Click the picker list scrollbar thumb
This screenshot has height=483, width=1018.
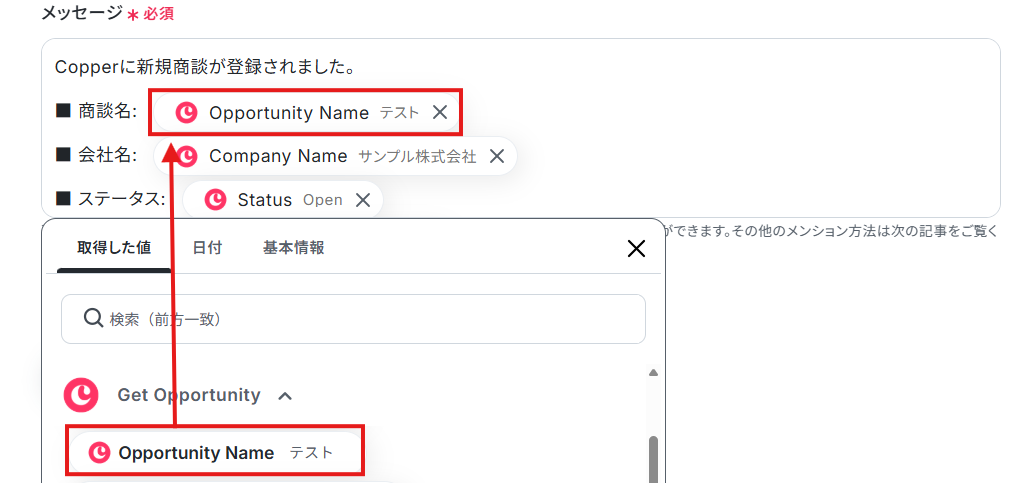[x=653, y=460]
